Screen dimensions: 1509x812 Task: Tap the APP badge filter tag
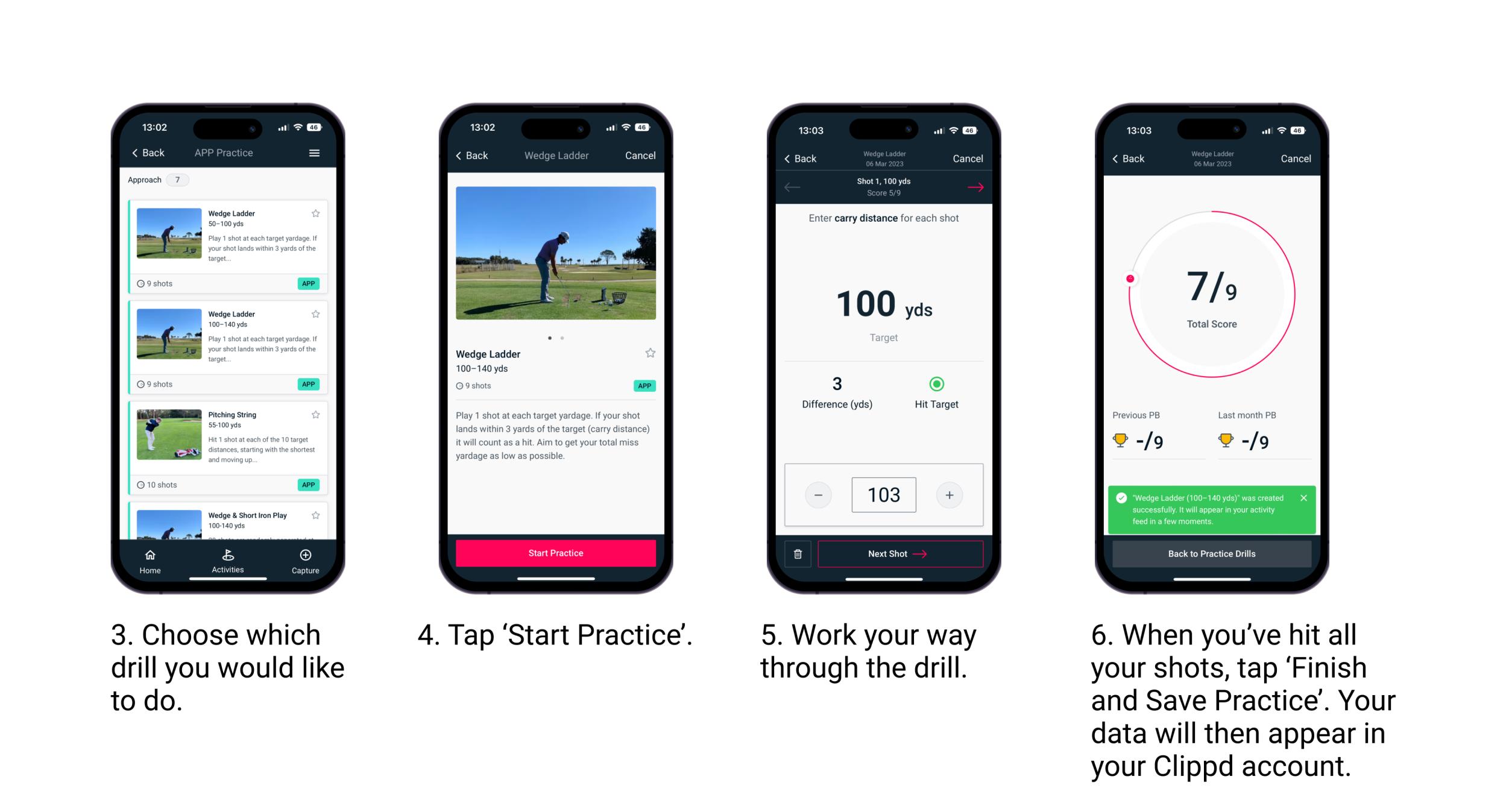(x=310, y=283)
